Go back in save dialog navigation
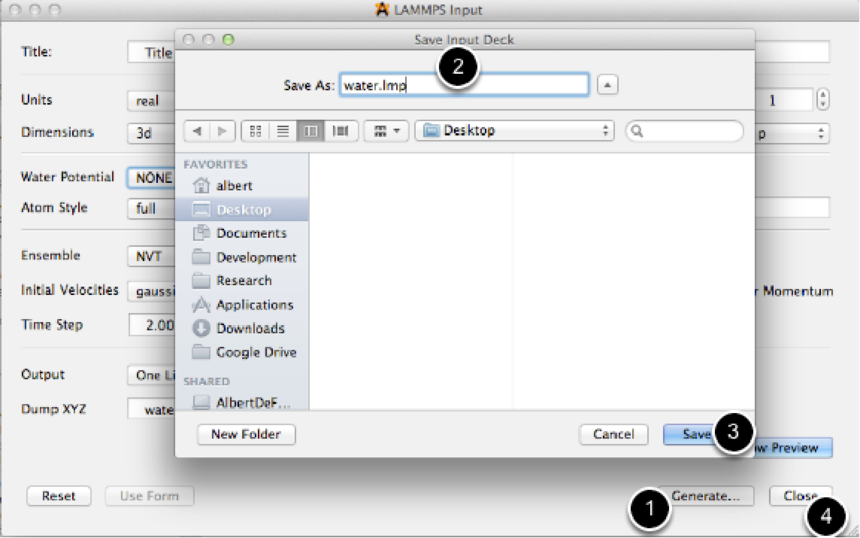 pyautogui.click(x=197, y=131)
